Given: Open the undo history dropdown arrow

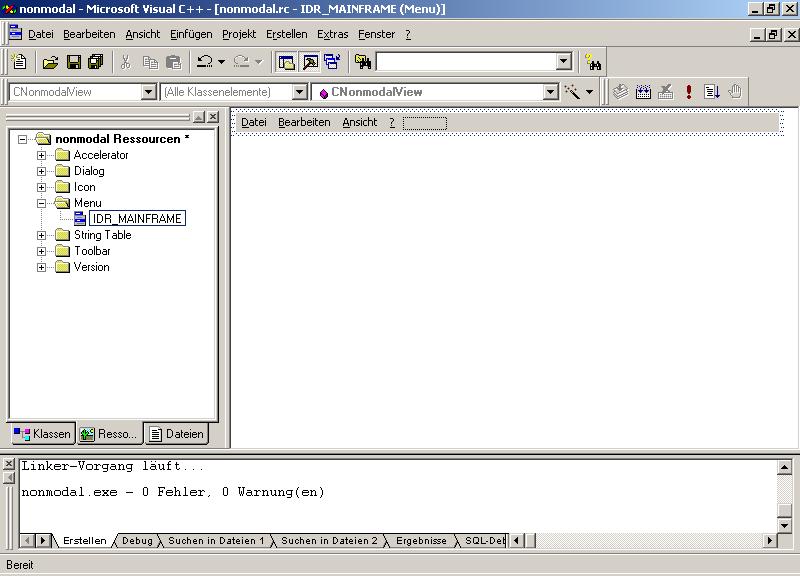Looking at the screenshot, I should (x=221, y=62).
